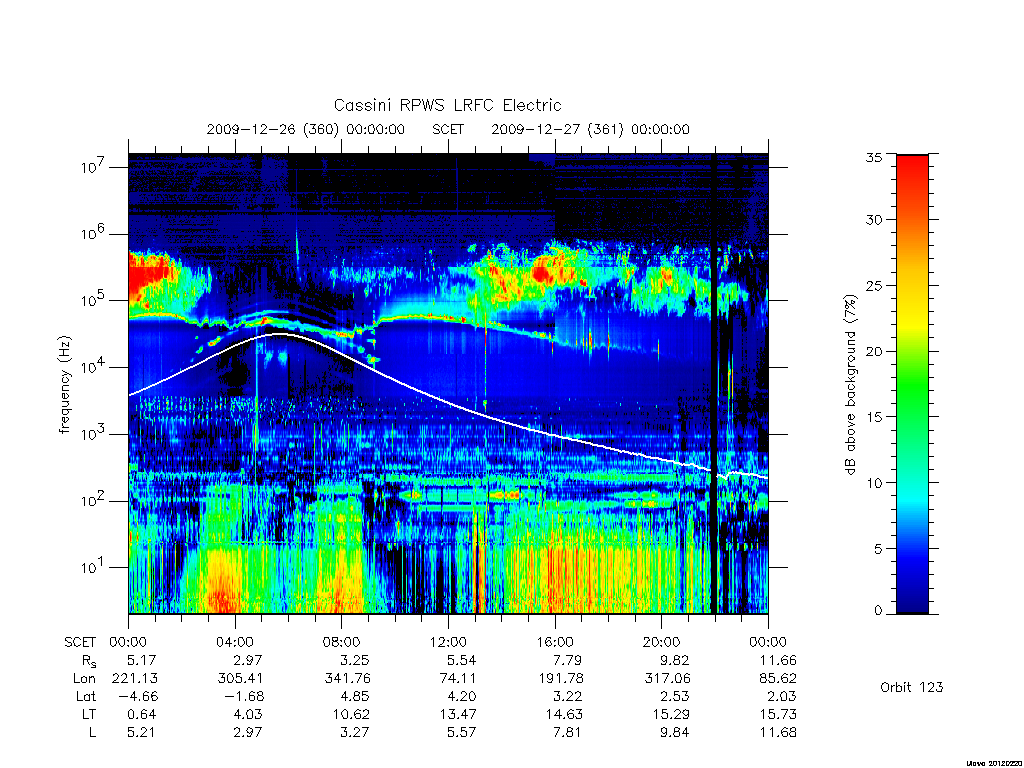Image resolution: width=1024 pixels, height=768 pixels.
Task: Click the LT row label
Action: tap(89, 714)
